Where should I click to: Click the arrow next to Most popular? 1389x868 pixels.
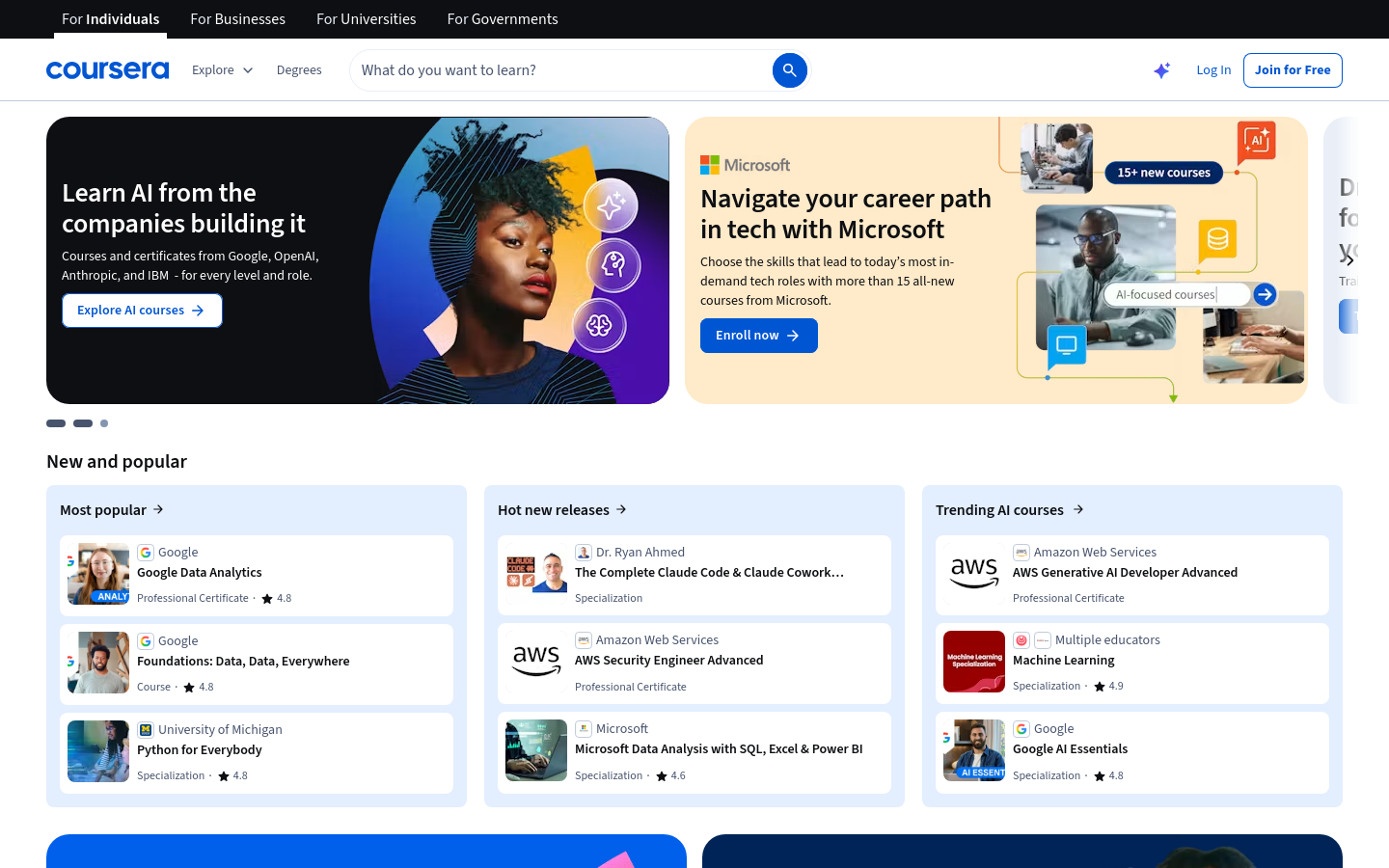click(158, 509)
